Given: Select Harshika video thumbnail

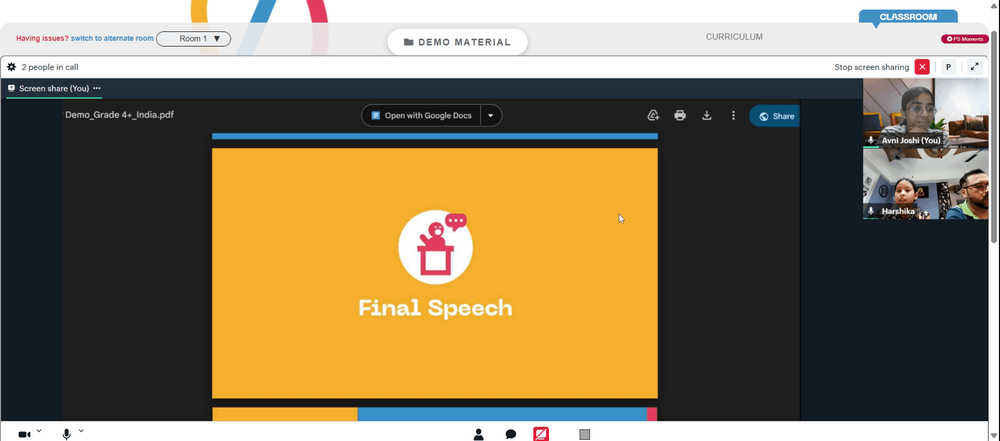Looking at the screenshot, I should 925,184.
